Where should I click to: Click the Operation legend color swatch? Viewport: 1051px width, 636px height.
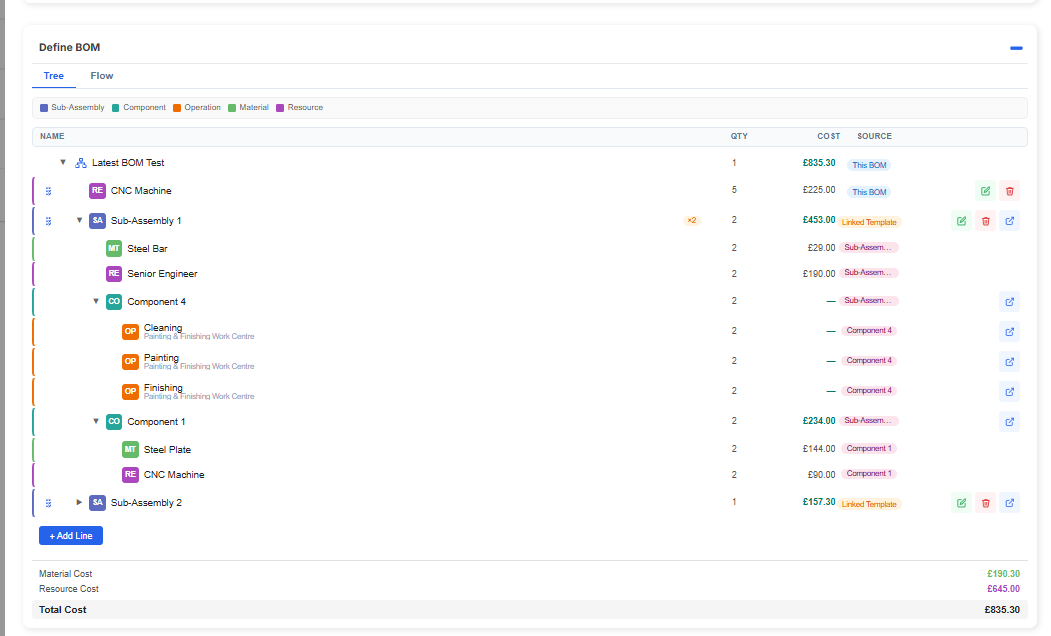click(x=177, y=108)
